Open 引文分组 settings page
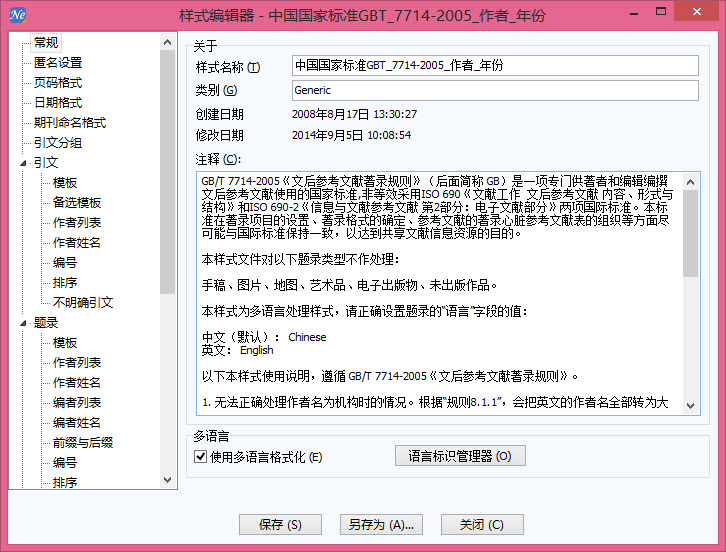Image resolution: width=726 pixels, height=552 pixels. coord(58,143)
